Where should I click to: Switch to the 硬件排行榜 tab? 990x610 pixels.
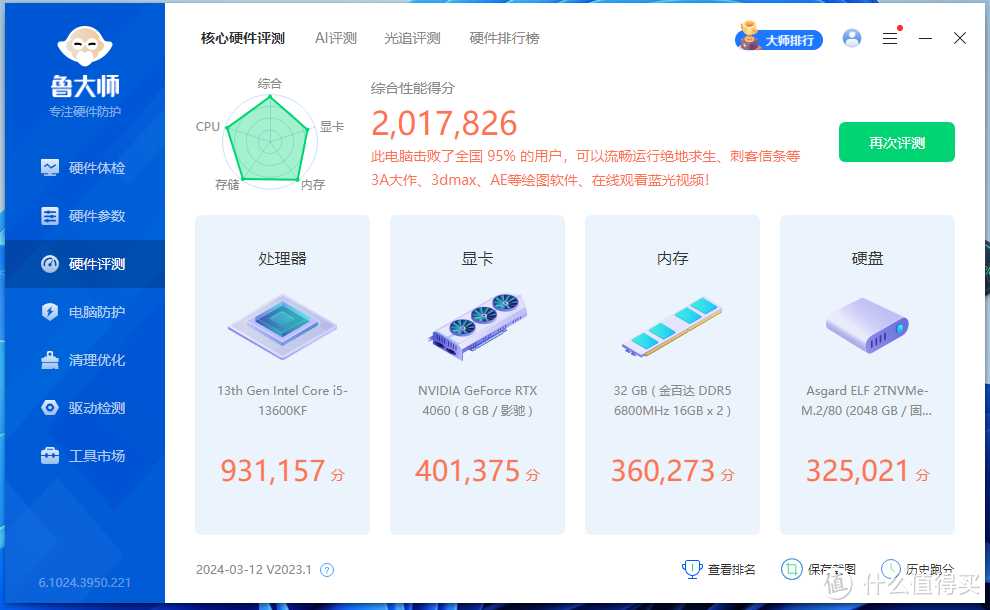tap(504, 39)
